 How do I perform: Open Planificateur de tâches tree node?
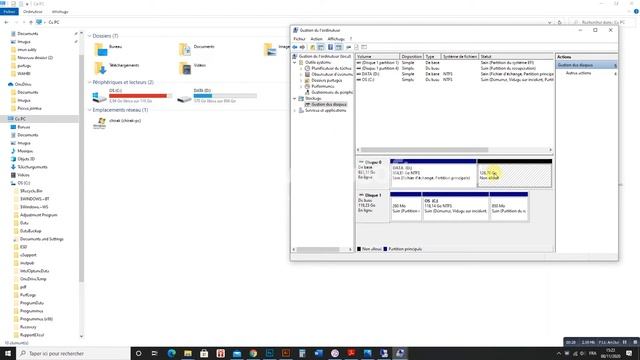pos(331,69)
